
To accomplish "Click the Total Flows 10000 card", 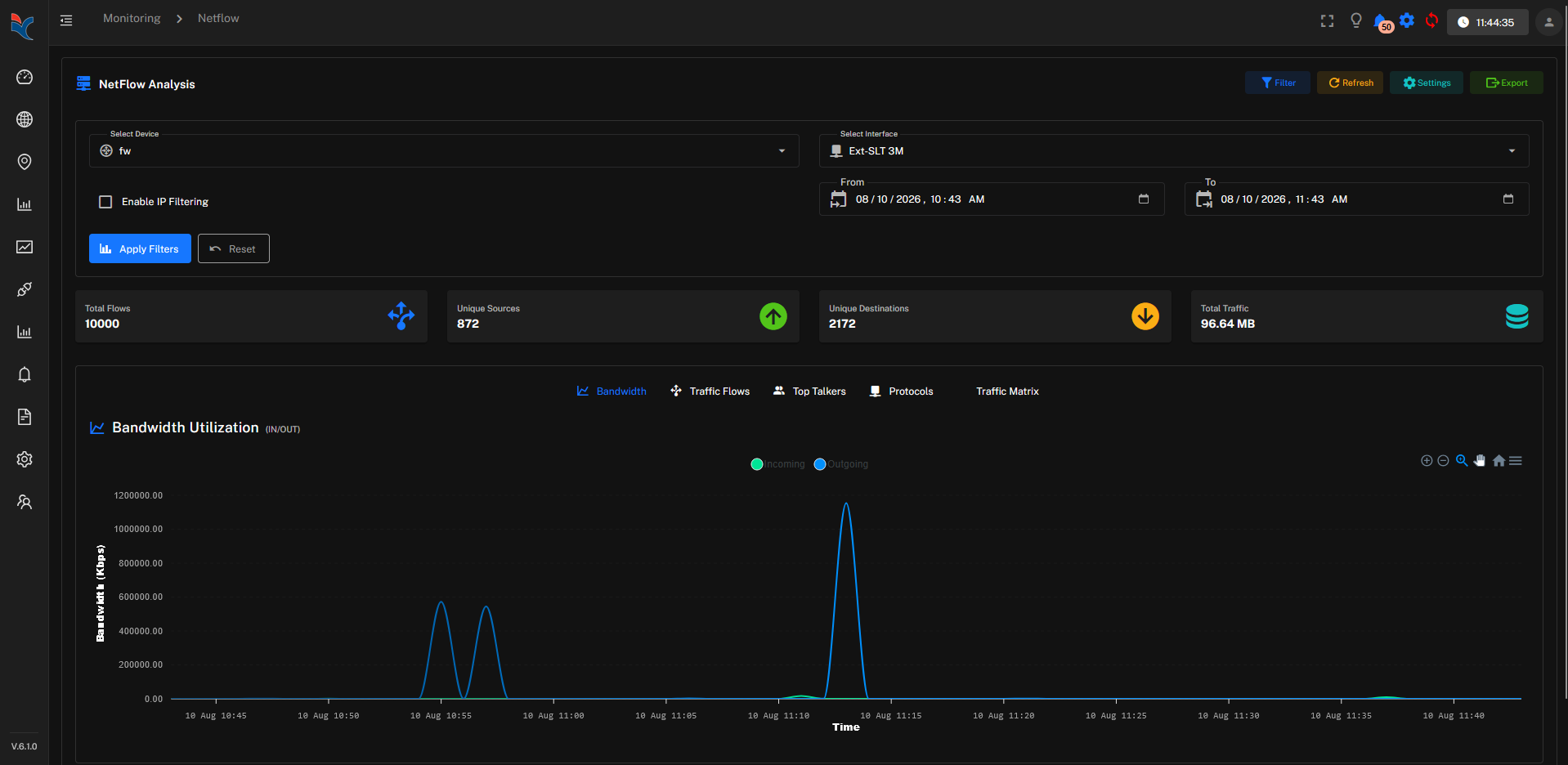I will pos(251,316).
